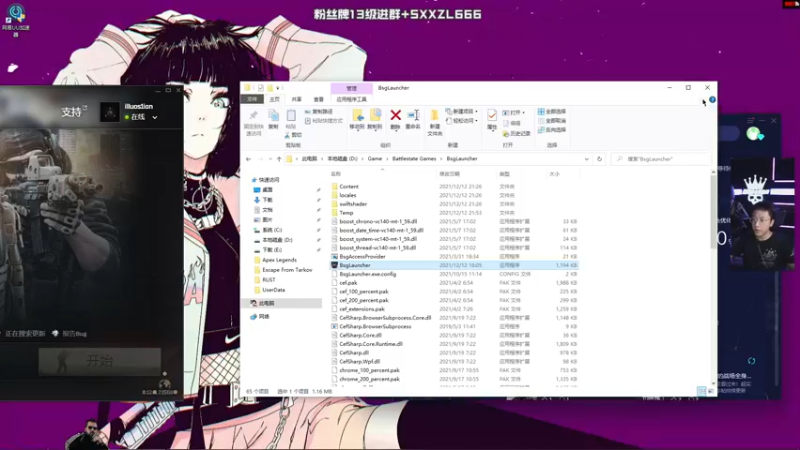Click the Refresh button beside address bar

pyautogui.click(x=599, y=159)
